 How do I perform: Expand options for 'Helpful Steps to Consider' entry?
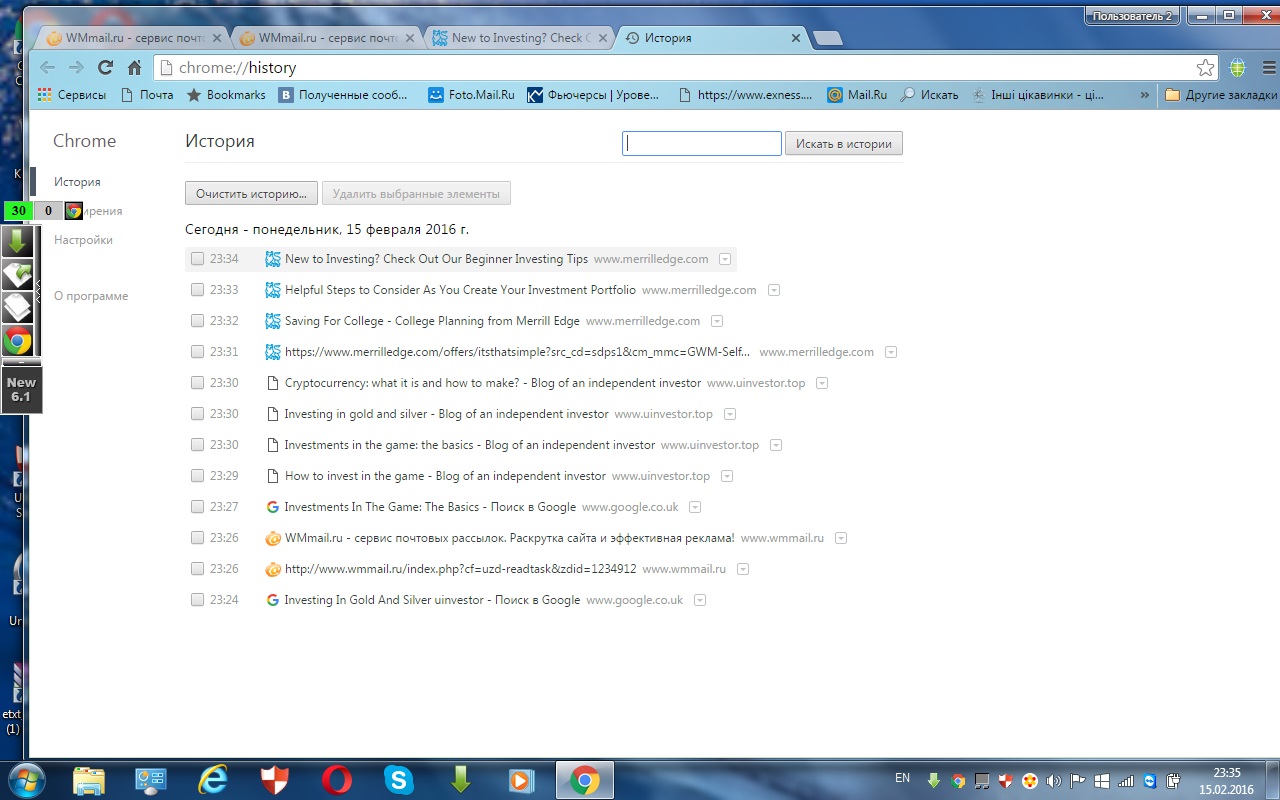(x=773, y=290)
